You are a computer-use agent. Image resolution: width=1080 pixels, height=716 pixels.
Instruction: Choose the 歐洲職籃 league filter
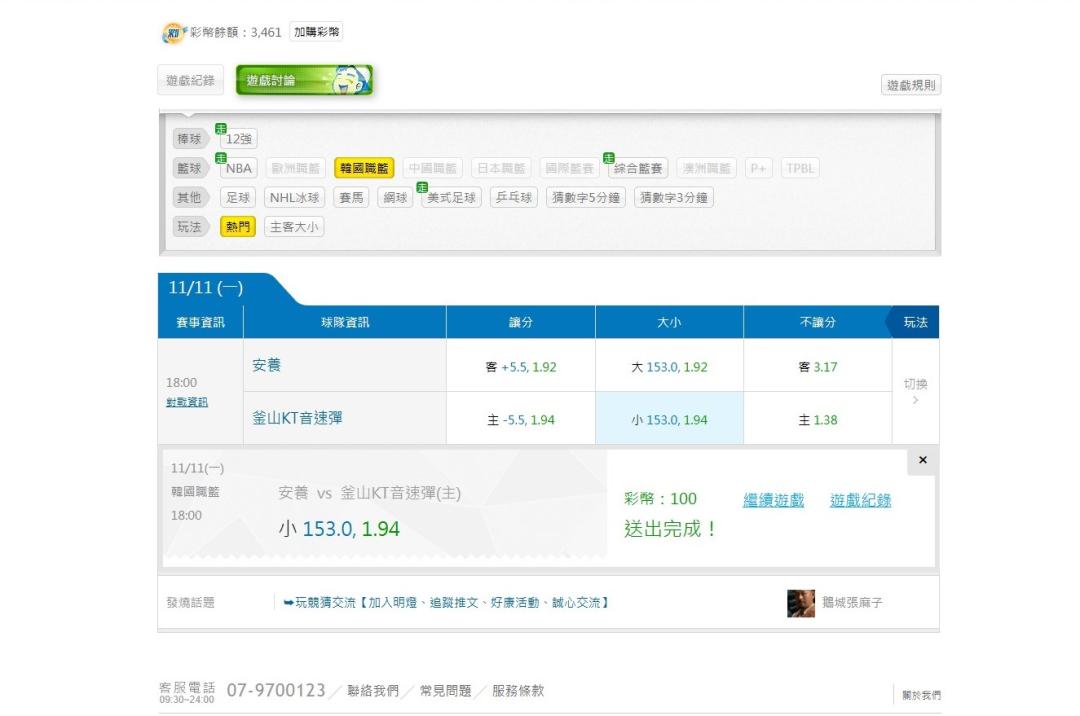tap(295, 168)
